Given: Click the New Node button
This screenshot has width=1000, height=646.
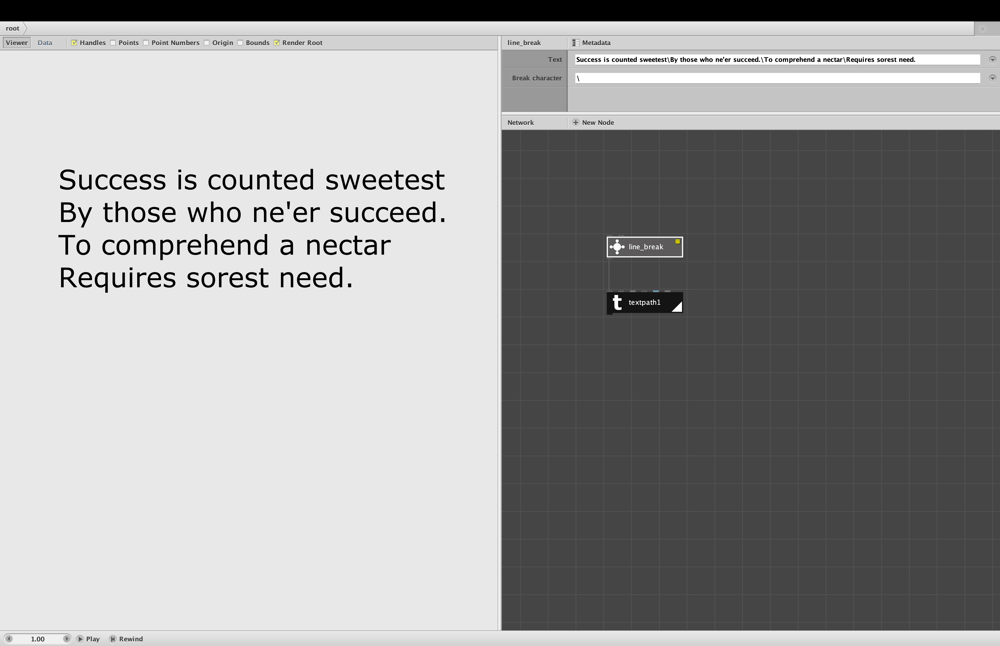Looking at the screenshot, I should pos(593,122).
